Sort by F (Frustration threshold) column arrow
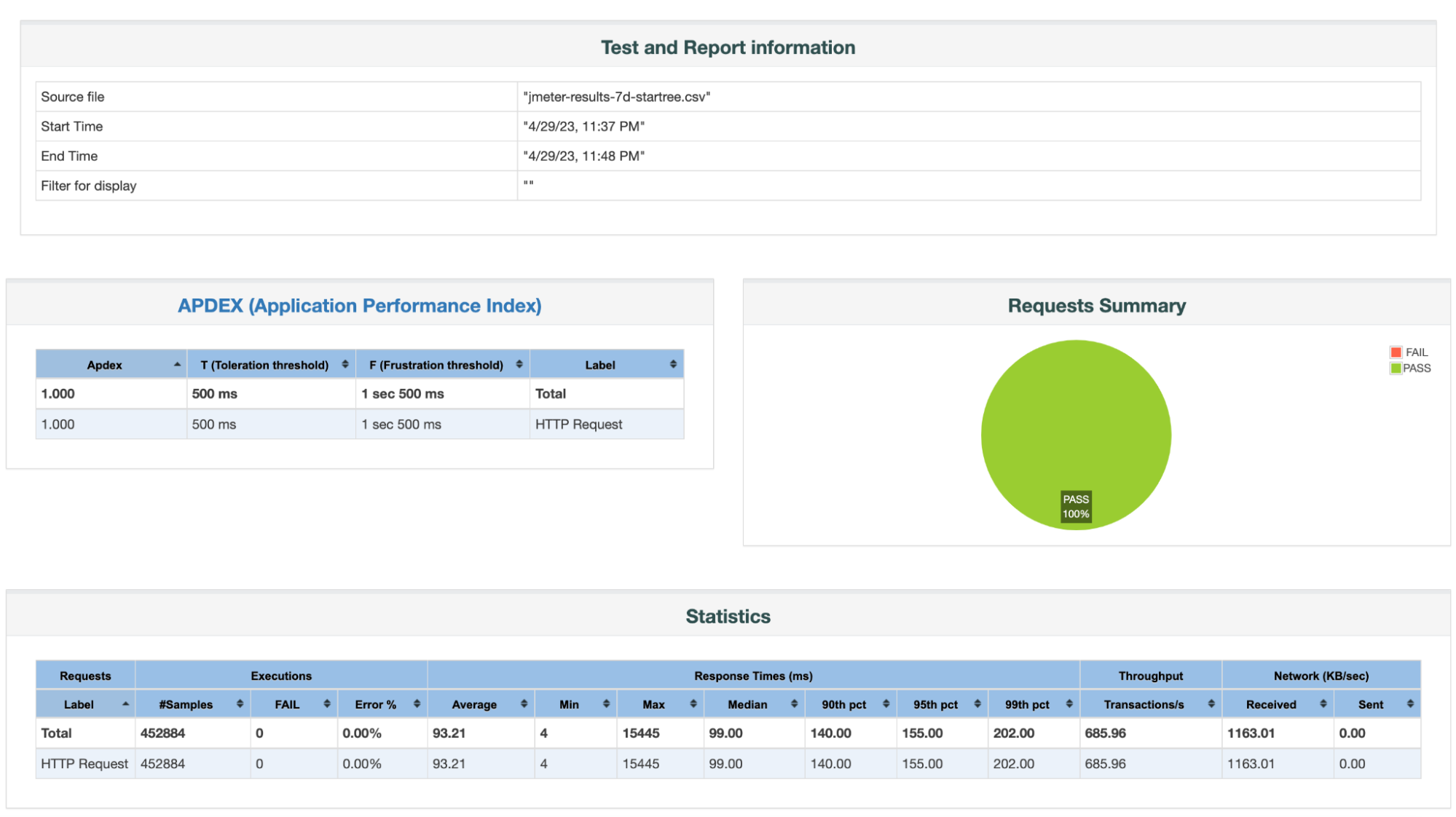 point(519,364)
